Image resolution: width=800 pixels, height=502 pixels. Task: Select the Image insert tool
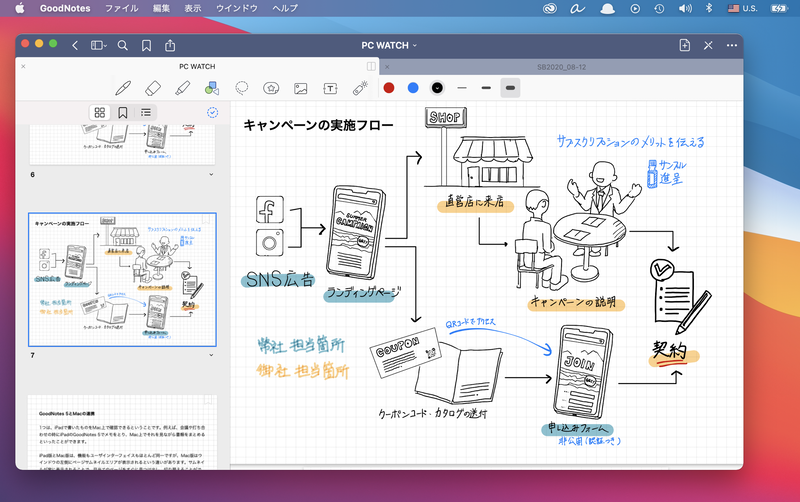301,89
